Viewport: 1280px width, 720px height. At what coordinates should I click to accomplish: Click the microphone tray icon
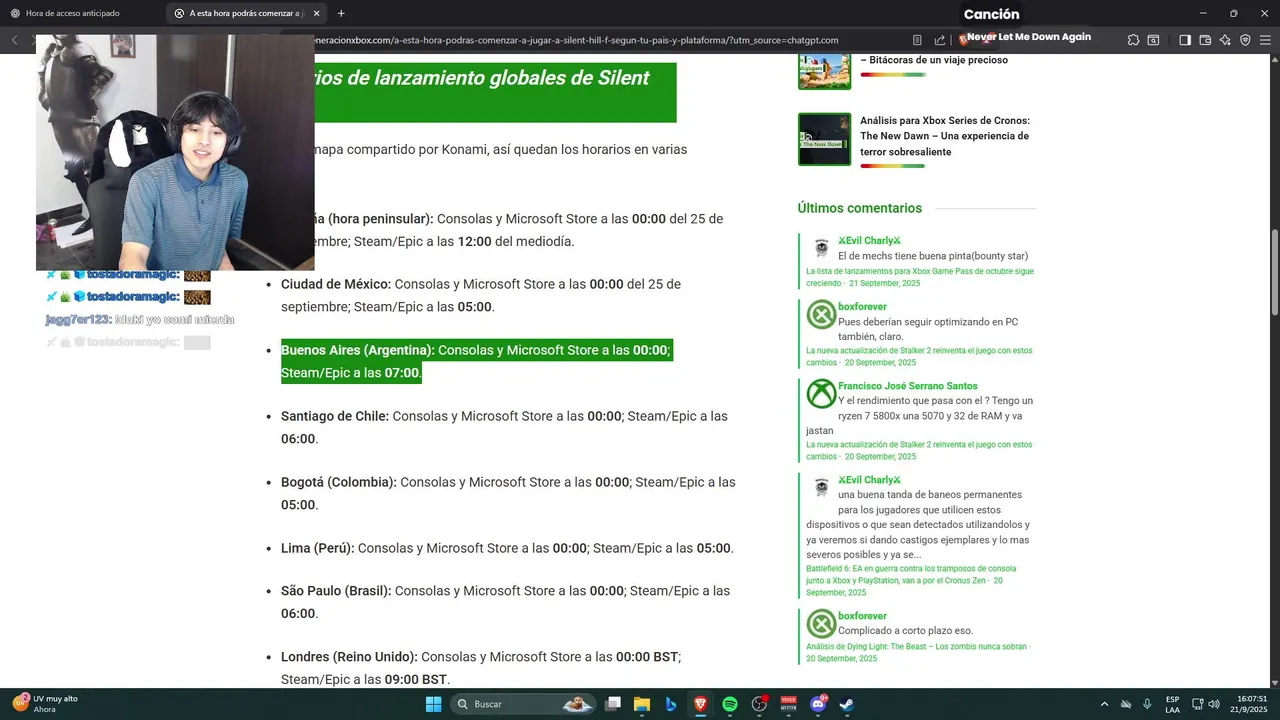1147,704
